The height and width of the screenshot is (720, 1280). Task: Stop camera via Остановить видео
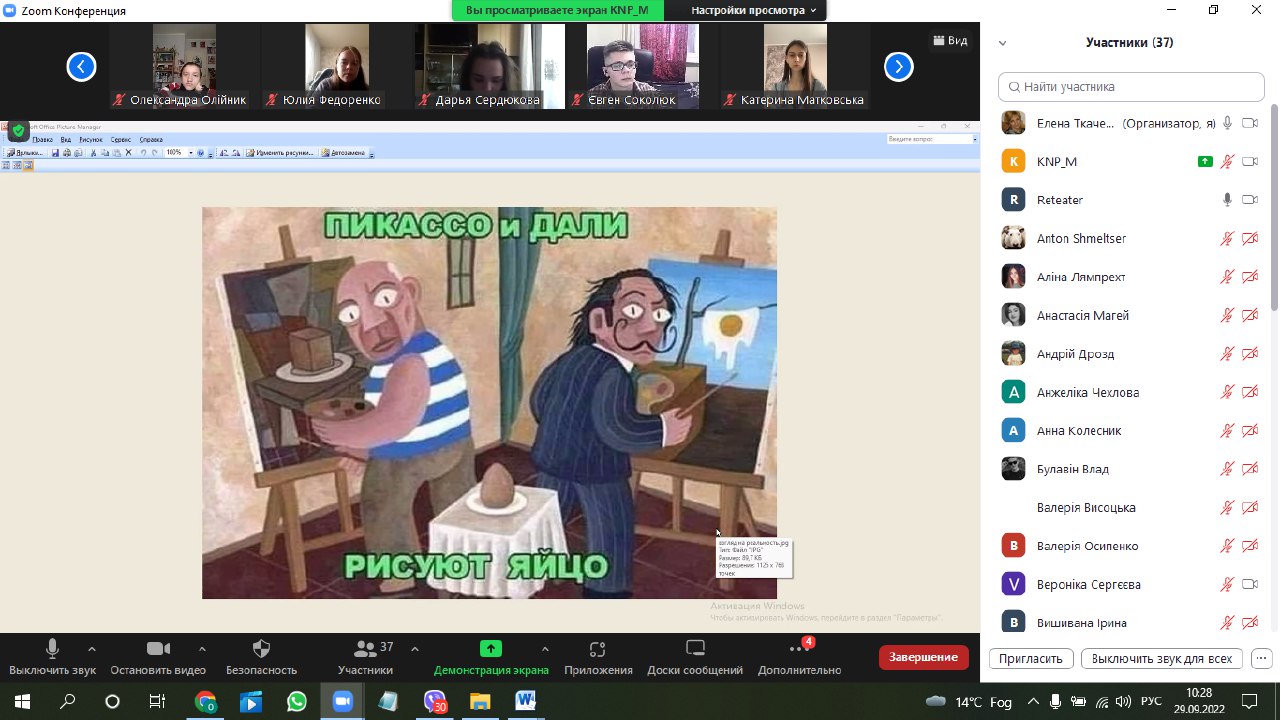pos(158,658)
